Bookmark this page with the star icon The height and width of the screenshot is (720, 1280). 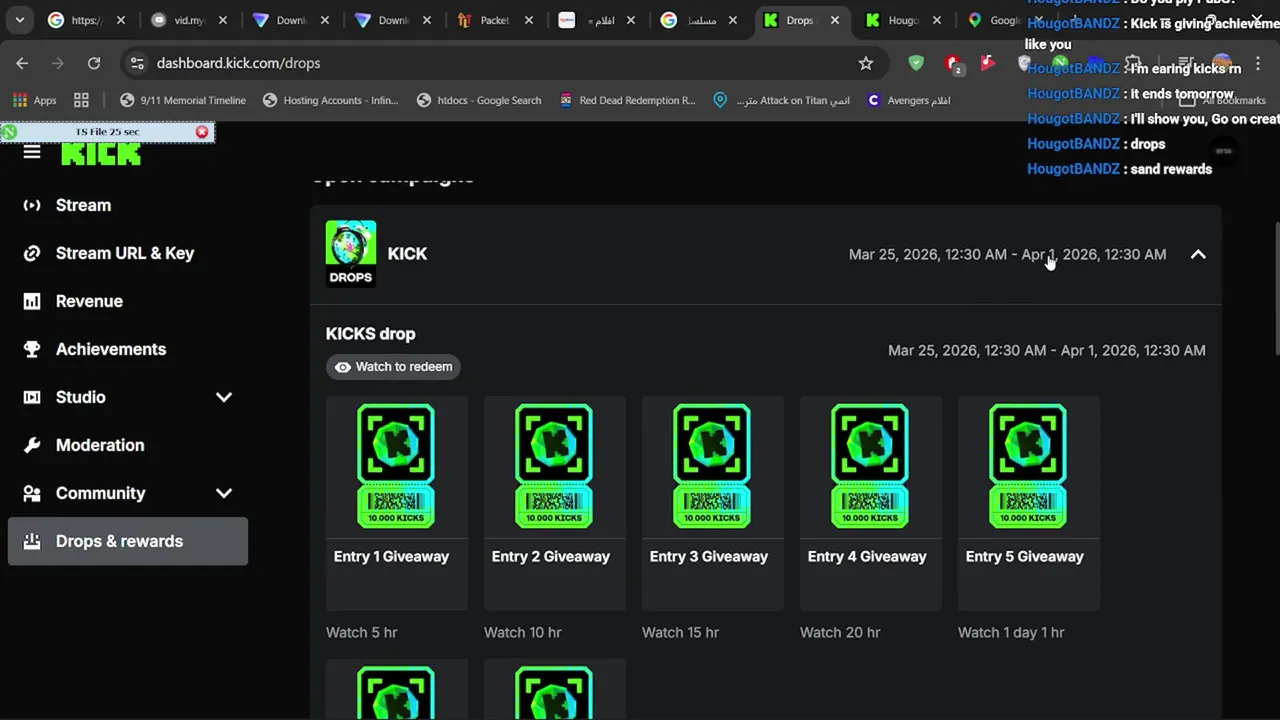coord(866,63)
